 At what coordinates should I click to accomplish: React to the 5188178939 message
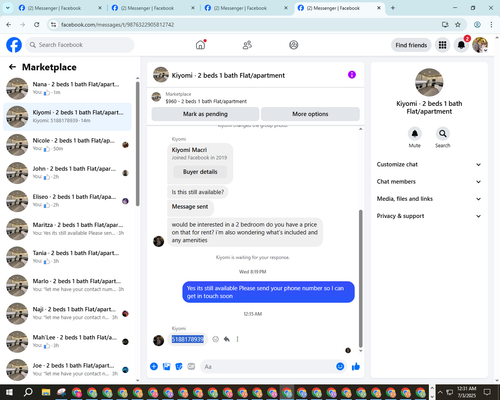pyautogui.click(x=216, y=339)
